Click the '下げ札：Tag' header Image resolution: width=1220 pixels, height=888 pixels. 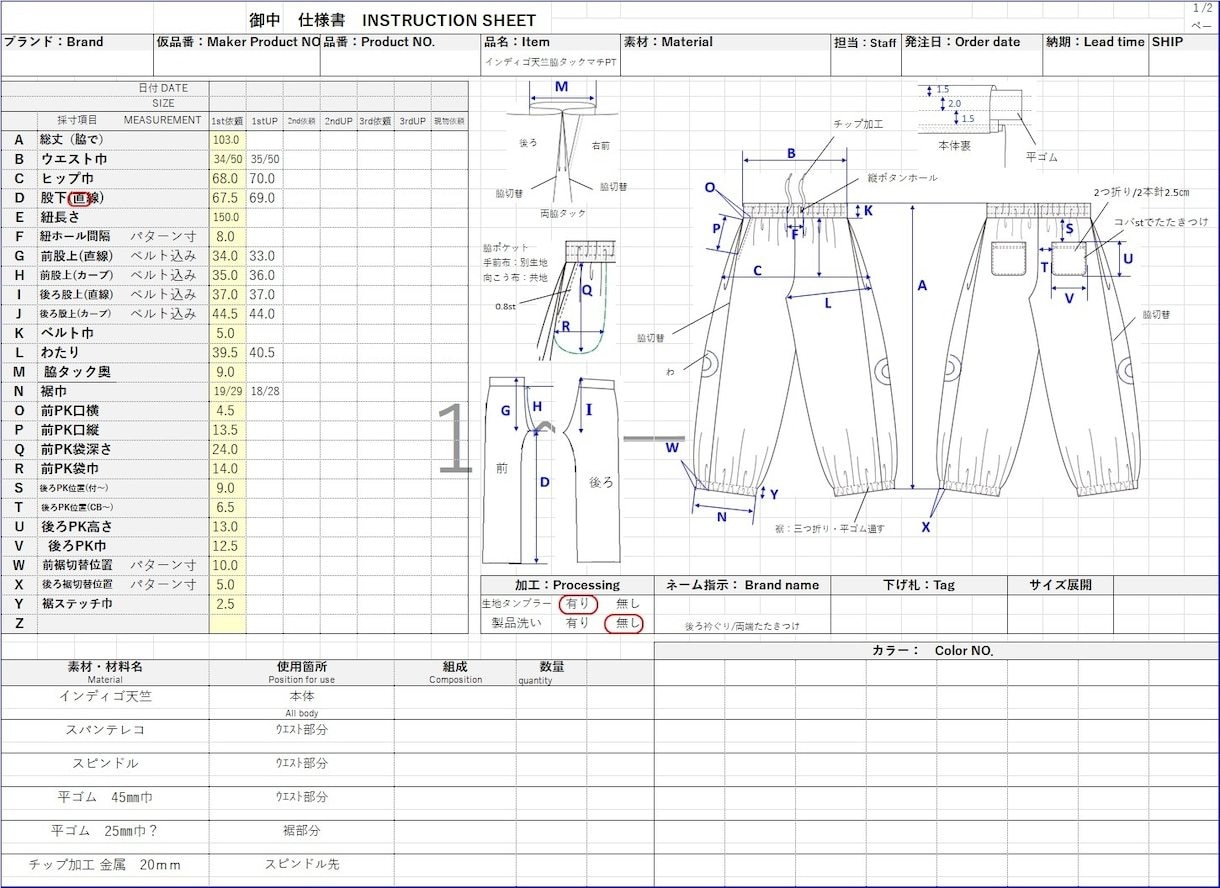tap(919, 585)
